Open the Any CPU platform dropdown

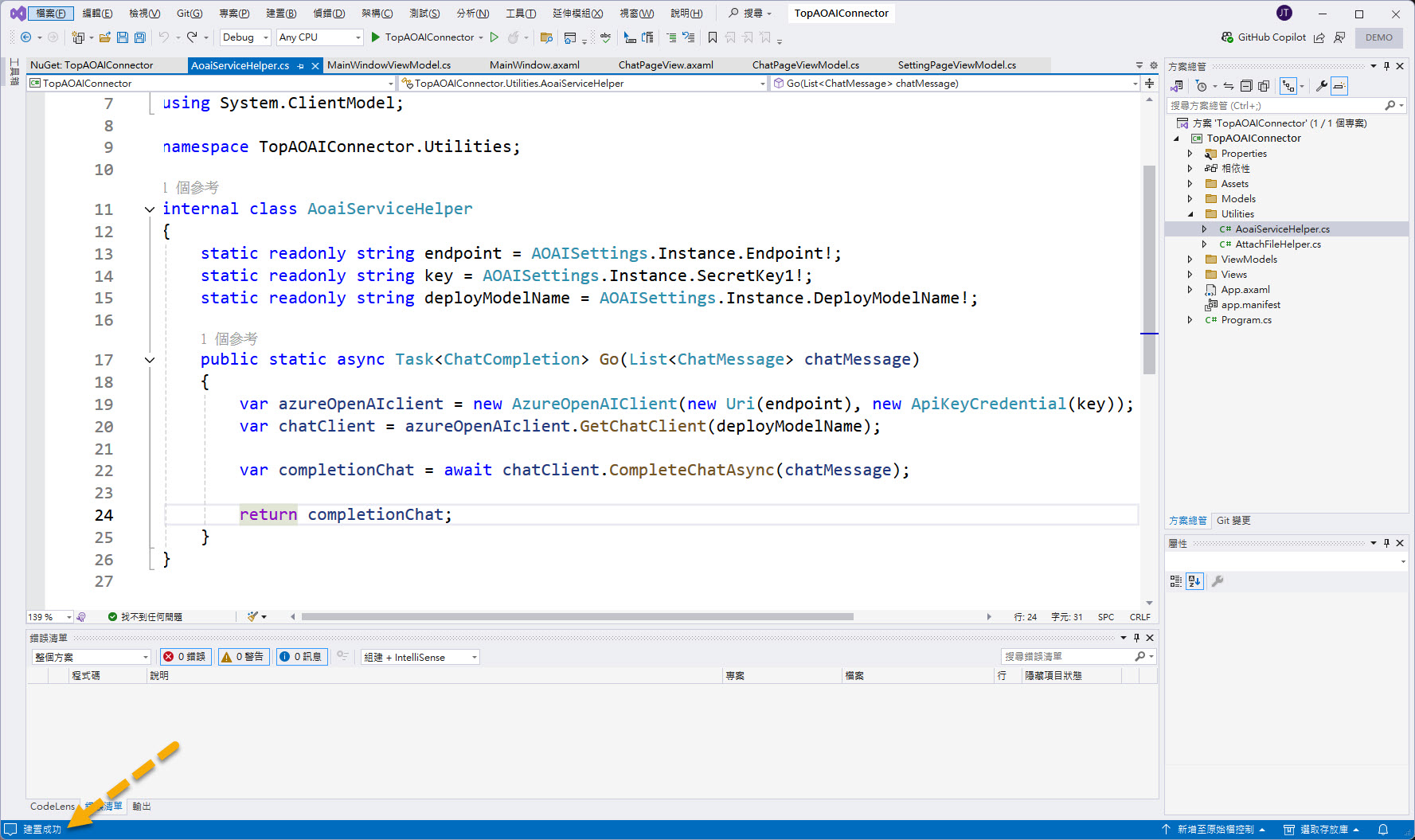(319, 37)
